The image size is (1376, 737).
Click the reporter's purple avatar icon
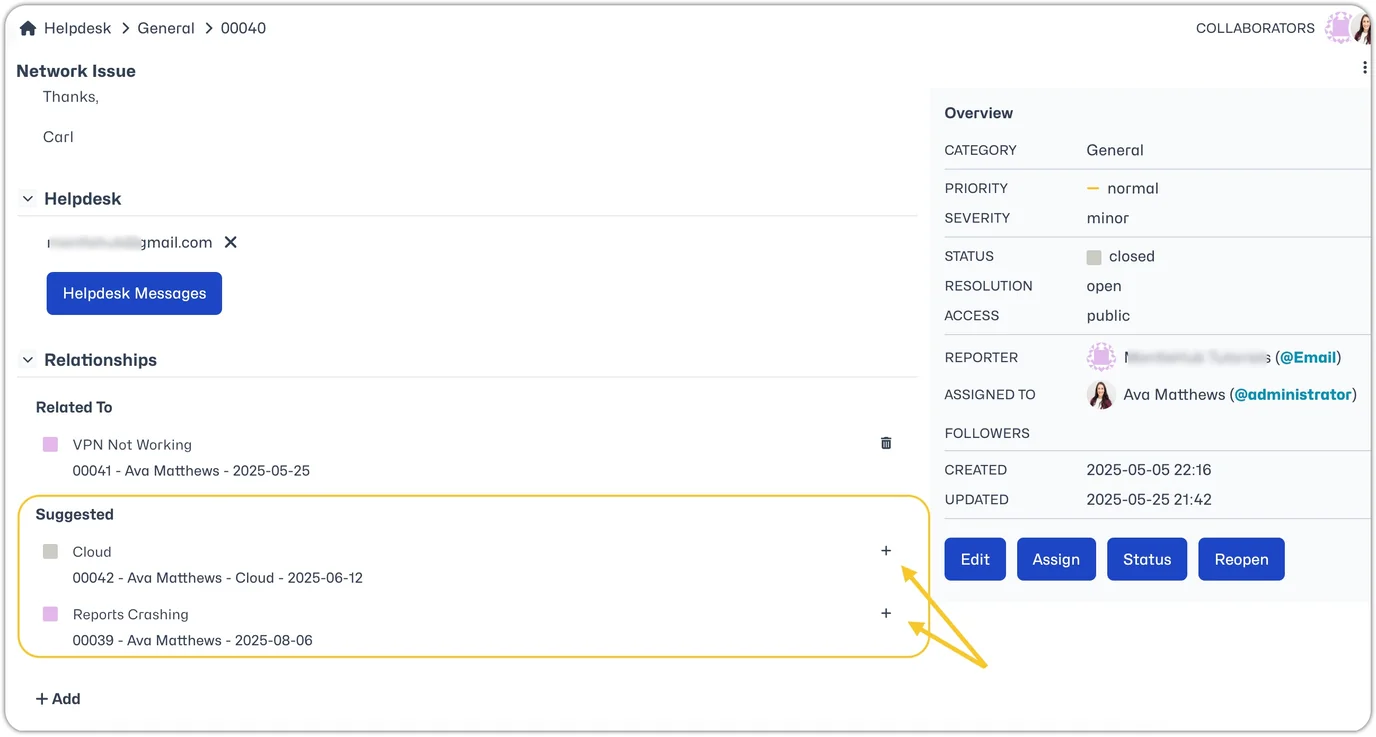[1101, 357]
